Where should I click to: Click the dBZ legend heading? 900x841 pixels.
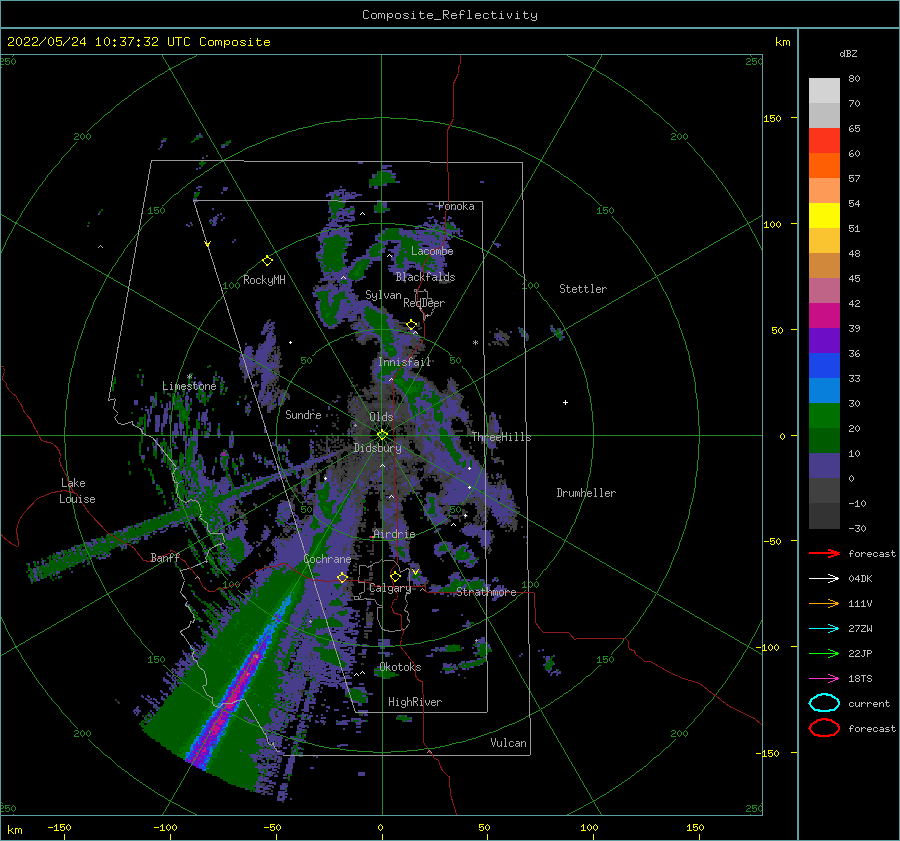[848, 53]
